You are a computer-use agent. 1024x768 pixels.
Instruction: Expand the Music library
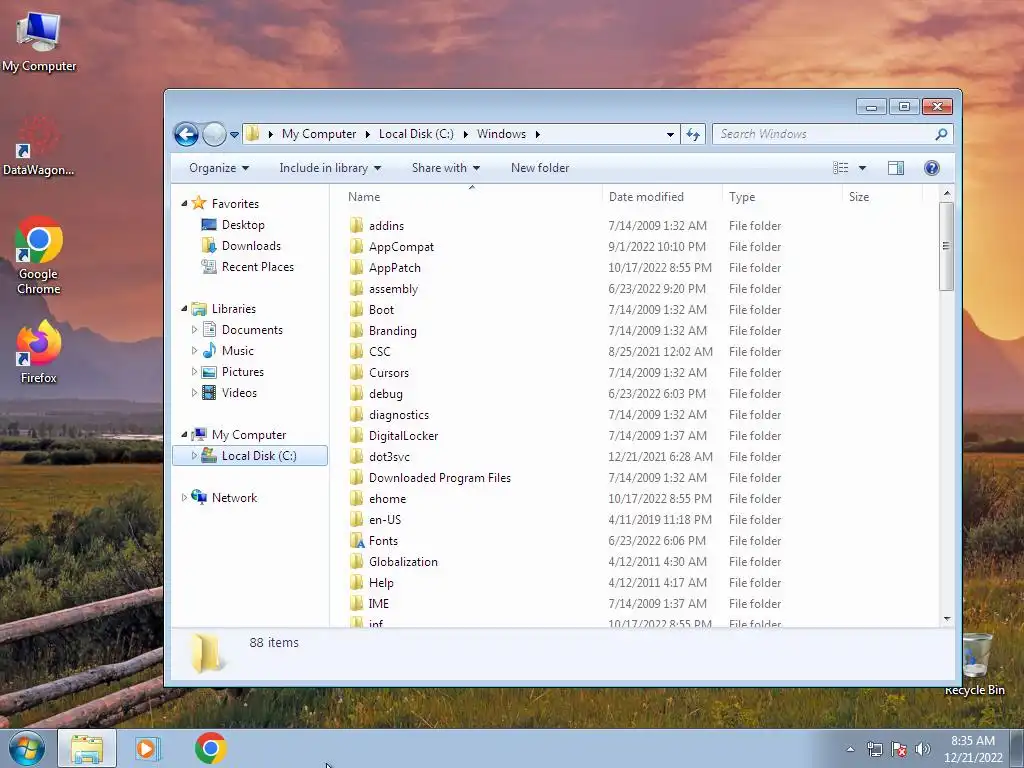point(194,351)
